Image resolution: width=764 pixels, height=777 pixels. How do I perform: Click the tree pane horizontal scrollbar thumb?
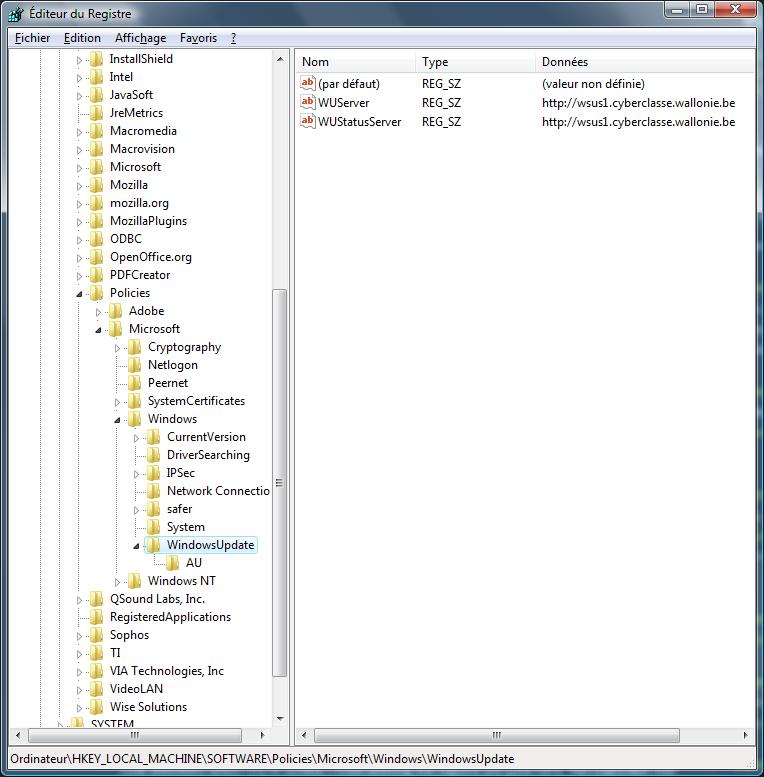(x=135, y=735)
